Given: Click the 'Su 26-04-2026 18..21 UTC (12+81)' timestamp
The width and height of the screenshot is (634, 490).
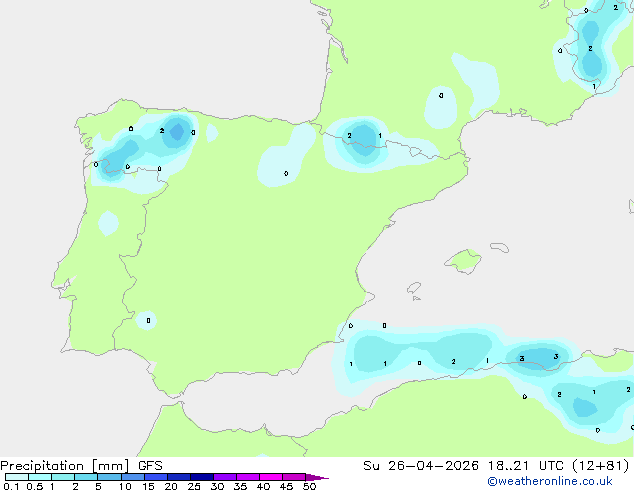Looking at the screenshot, I should tap(496, 466).
